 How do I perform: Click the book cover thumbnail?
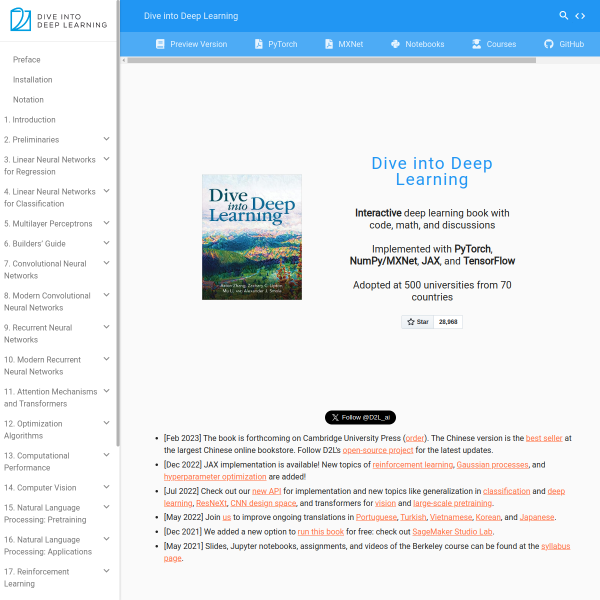click(x=252, y=237)
